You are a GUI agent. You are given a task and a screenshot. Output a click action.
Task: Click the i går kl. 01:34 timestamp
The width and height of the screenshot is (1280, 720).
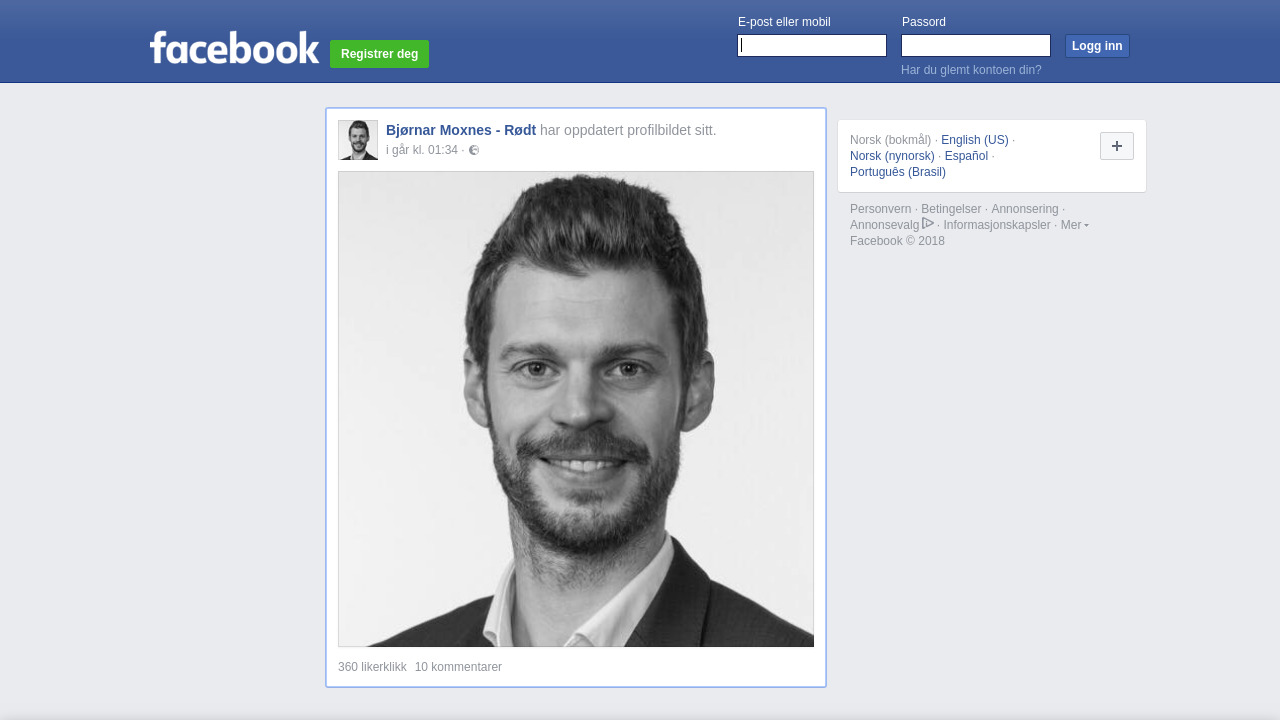point(422,150)
